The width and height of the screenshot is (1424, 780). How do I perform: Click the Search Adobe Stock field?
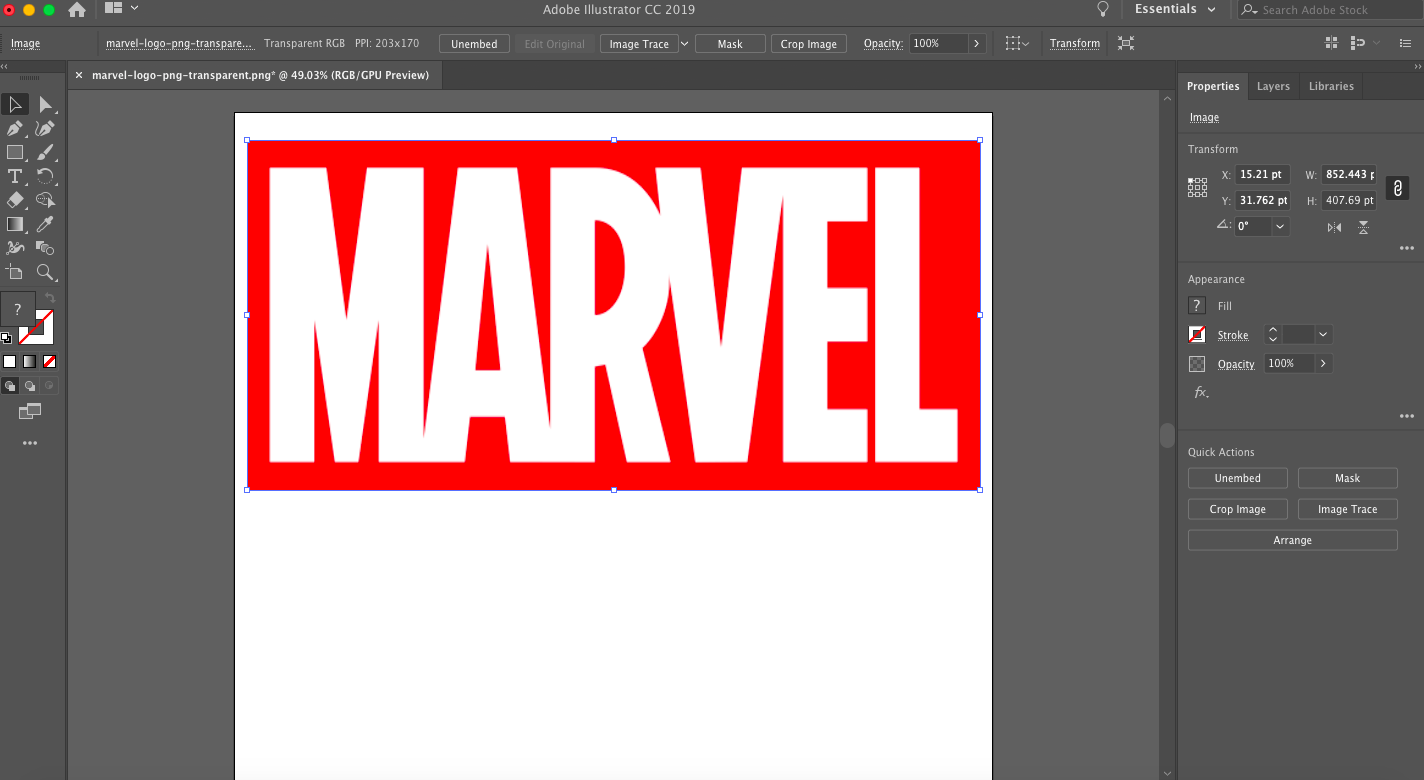1330,10
